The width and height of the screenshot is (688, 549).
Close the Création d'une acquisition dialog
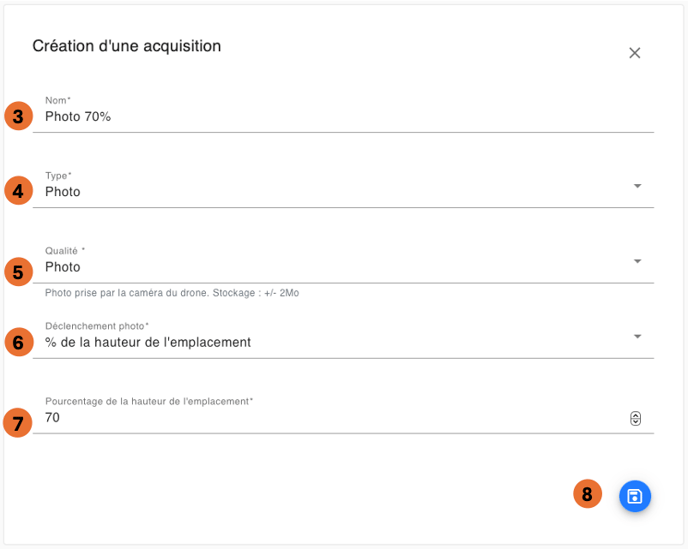(x=634, y=53)
